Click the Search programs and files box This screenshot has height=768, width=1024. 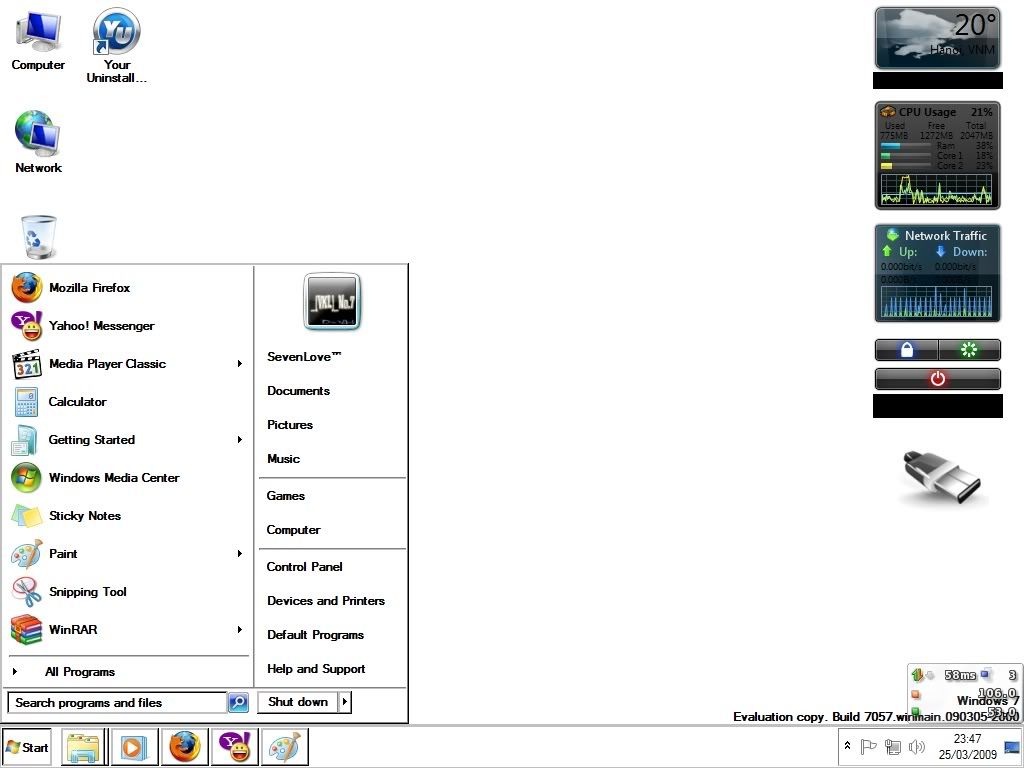tap(116, 703)
